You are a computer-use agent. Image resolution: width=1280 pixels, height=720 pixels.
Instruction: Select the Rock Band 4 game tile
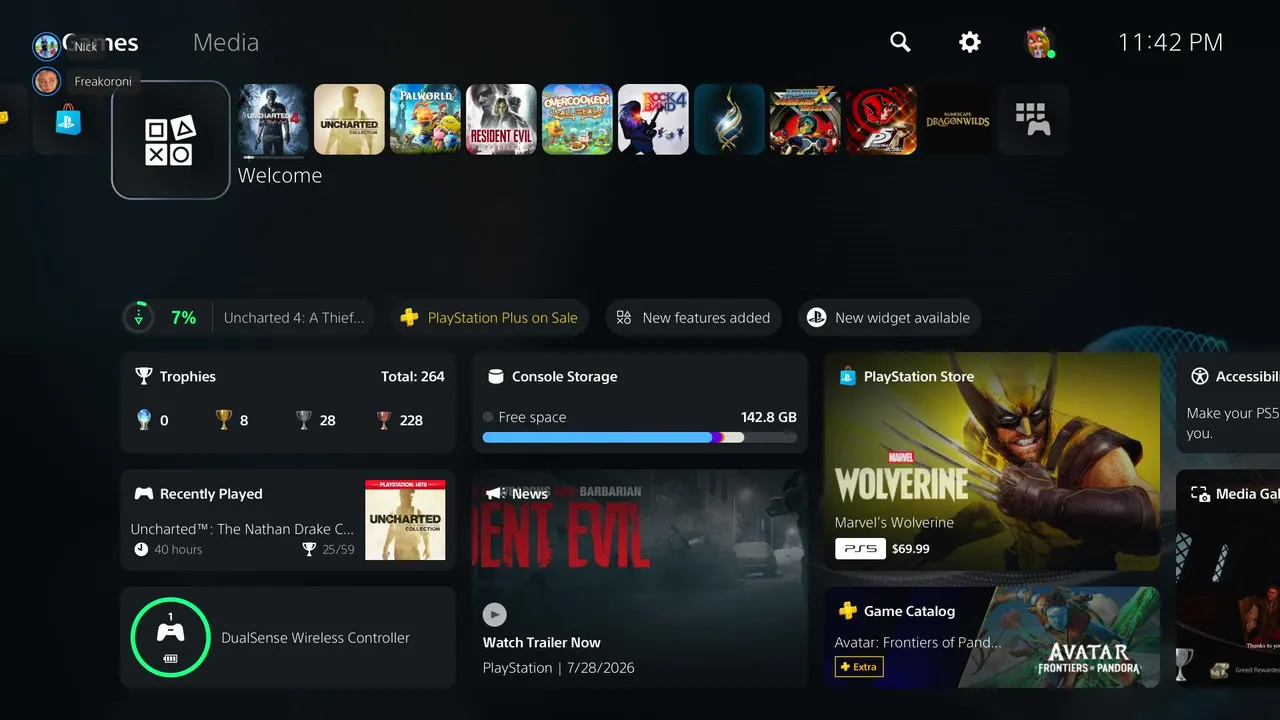pos(653,119)
